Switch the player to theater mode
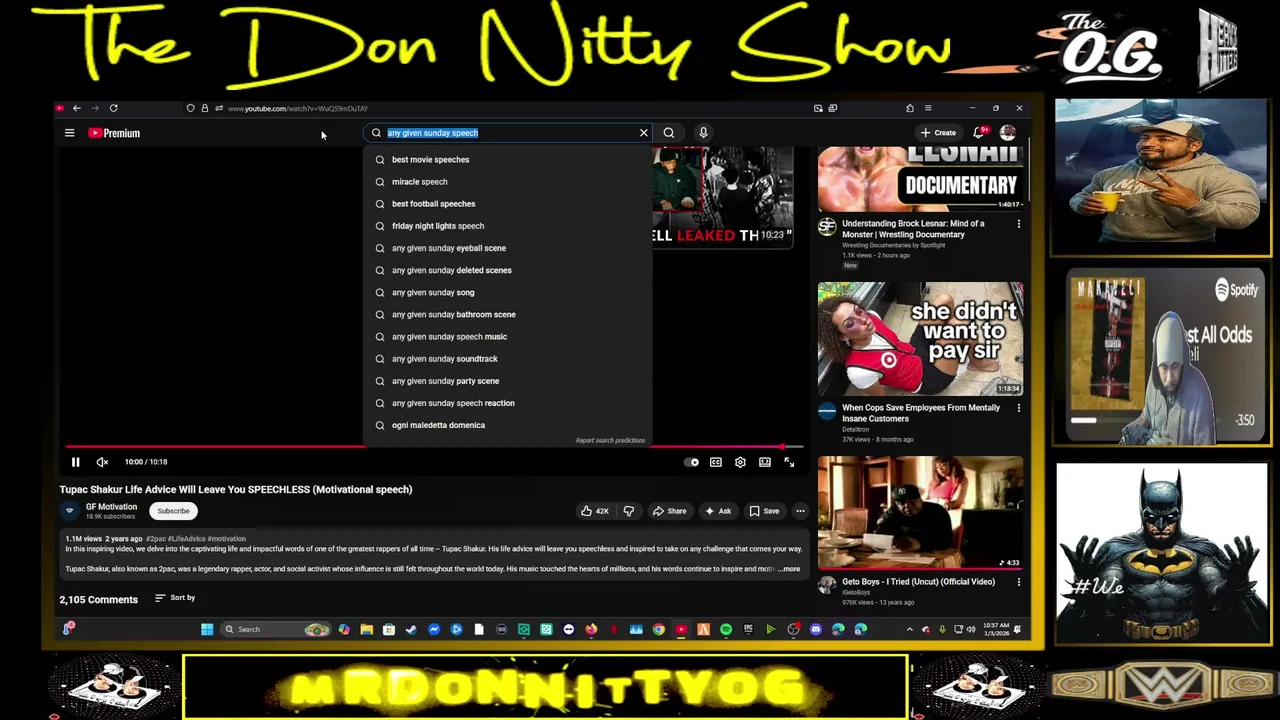The image size is (1280, 720). click(765, 462)
